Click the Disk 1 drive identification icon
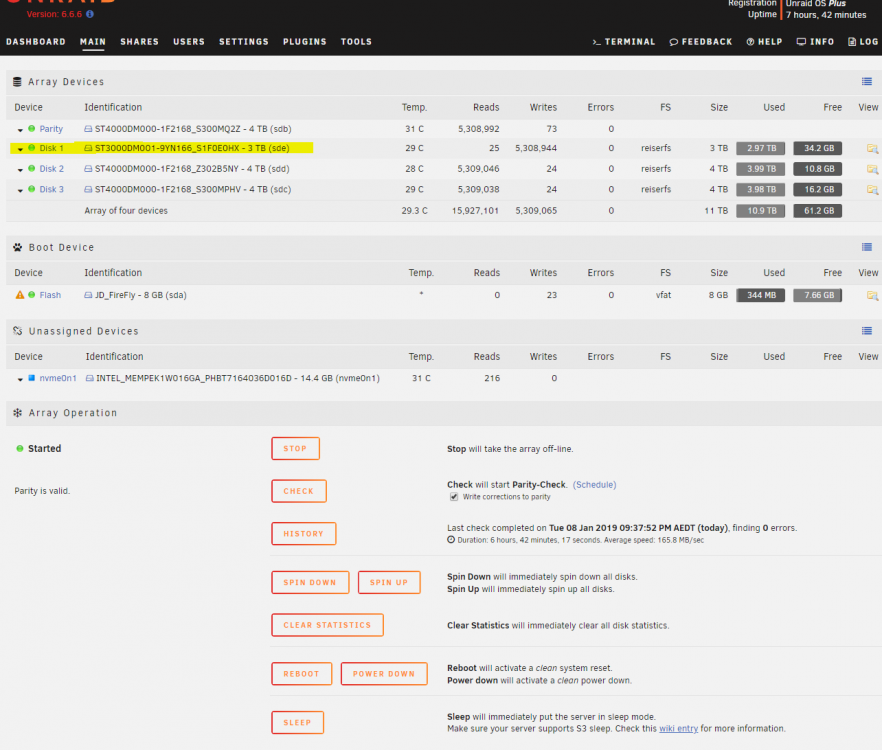The height and width of the screenshot is (750, 882). coord(88,148)
